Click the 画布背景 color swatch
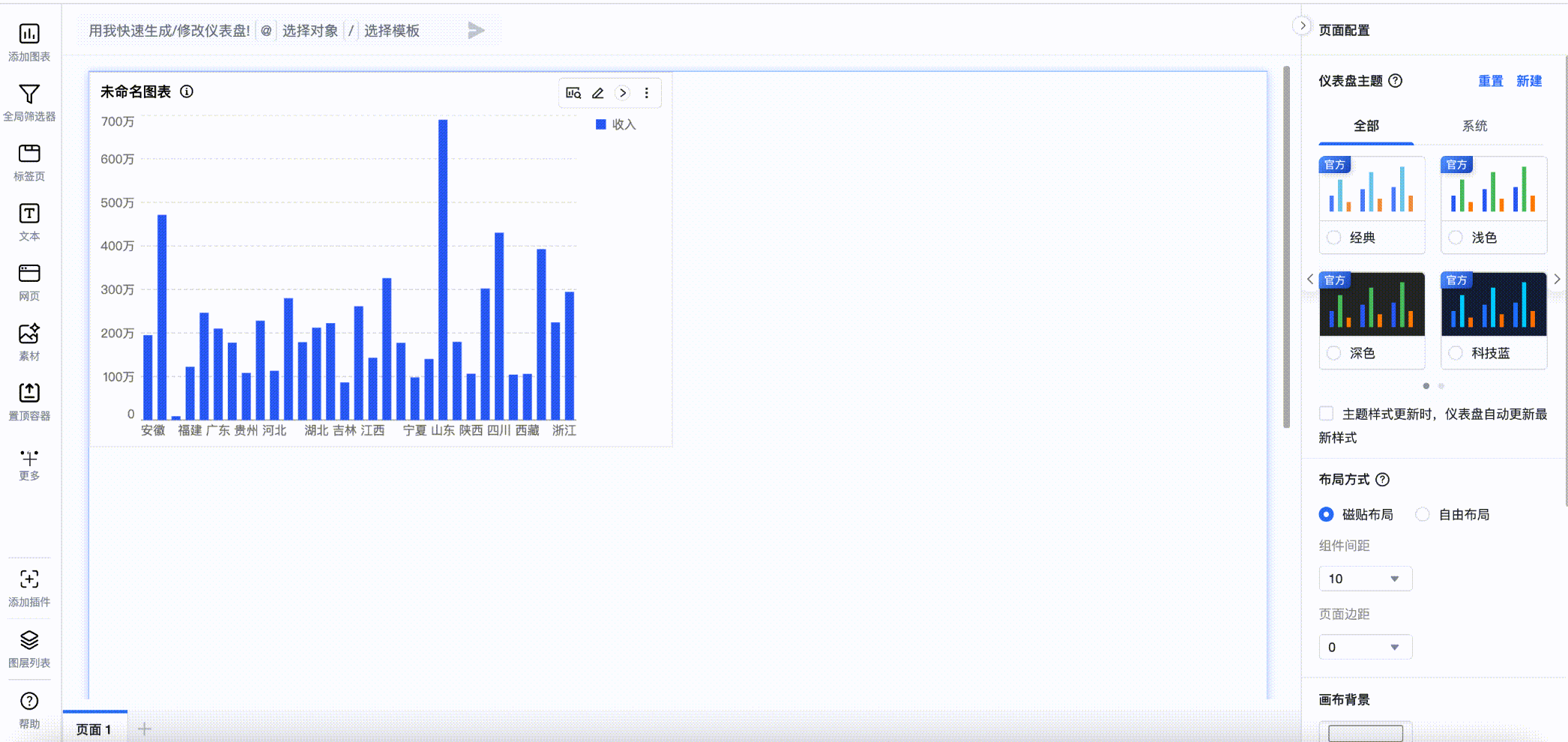1568x742 pixels. (x=1365, y=732)
